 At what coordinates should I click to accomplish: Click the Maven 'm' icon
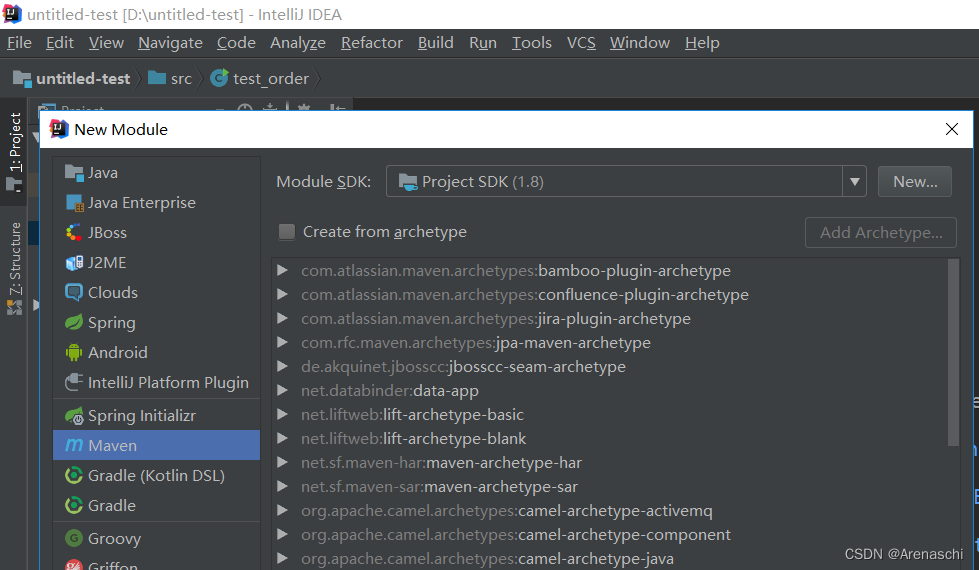74,445
